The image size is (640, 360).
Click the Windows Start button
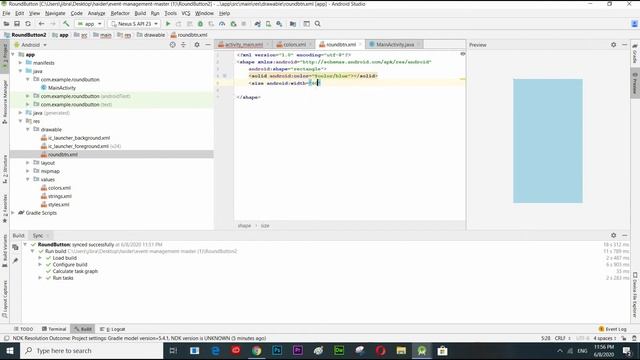[10, 351]
